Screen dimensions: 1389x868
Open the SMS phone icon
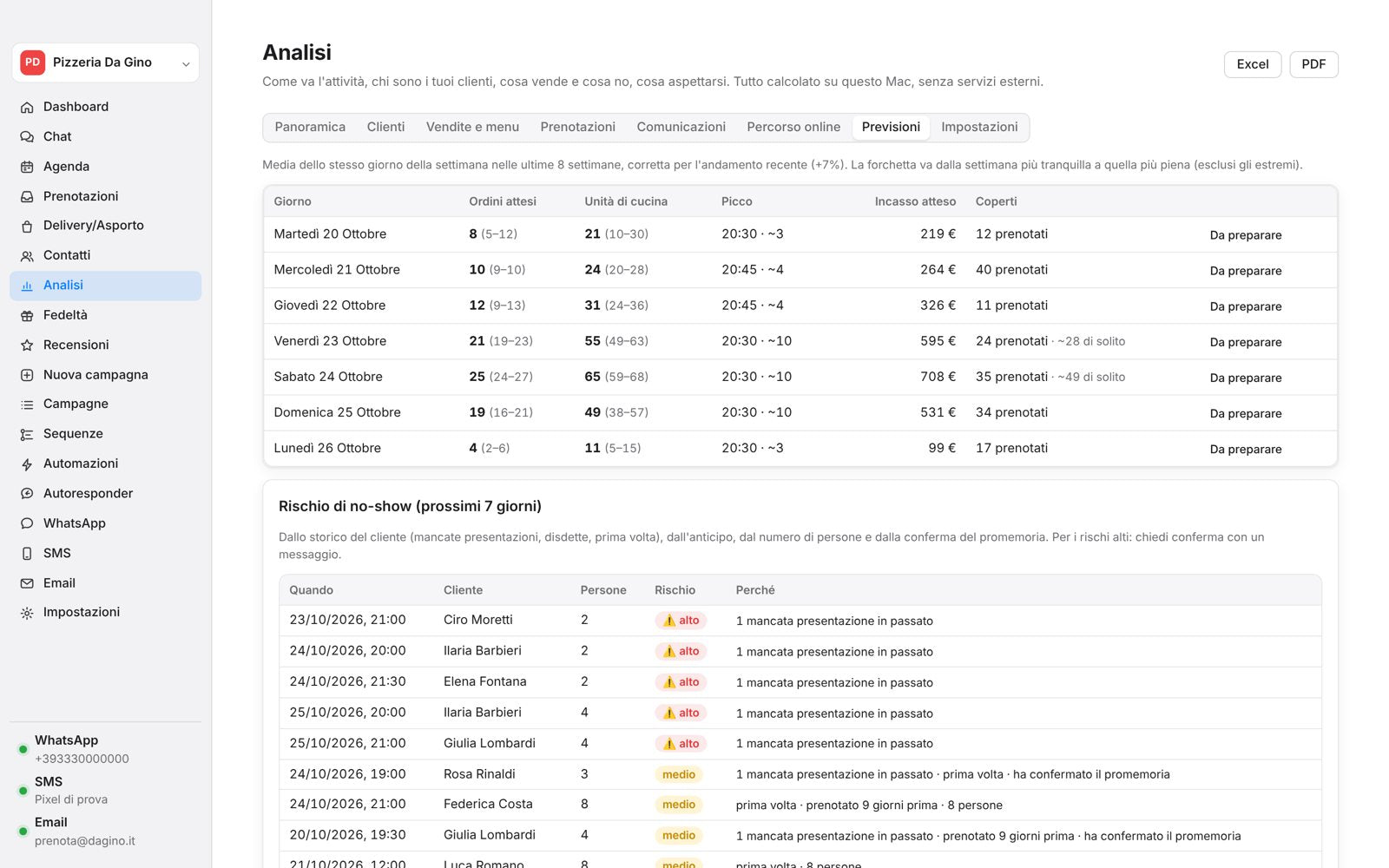coord(27,553)
